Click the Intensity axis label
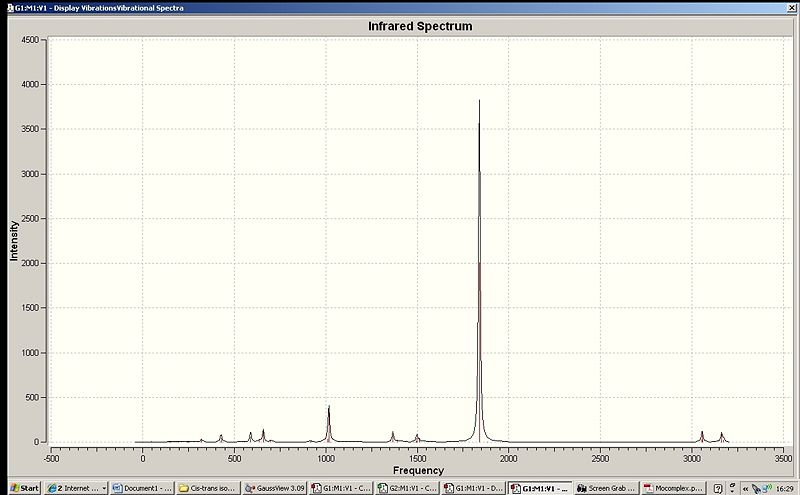 point(14,241)
